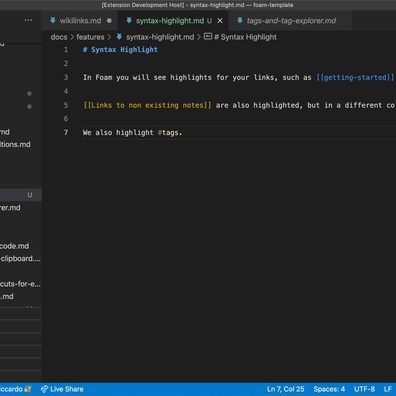The height and width of the screenshot is (396, 396).
Task: Click the unsaved dot on wikilinks.md tab
Action: 109,21
